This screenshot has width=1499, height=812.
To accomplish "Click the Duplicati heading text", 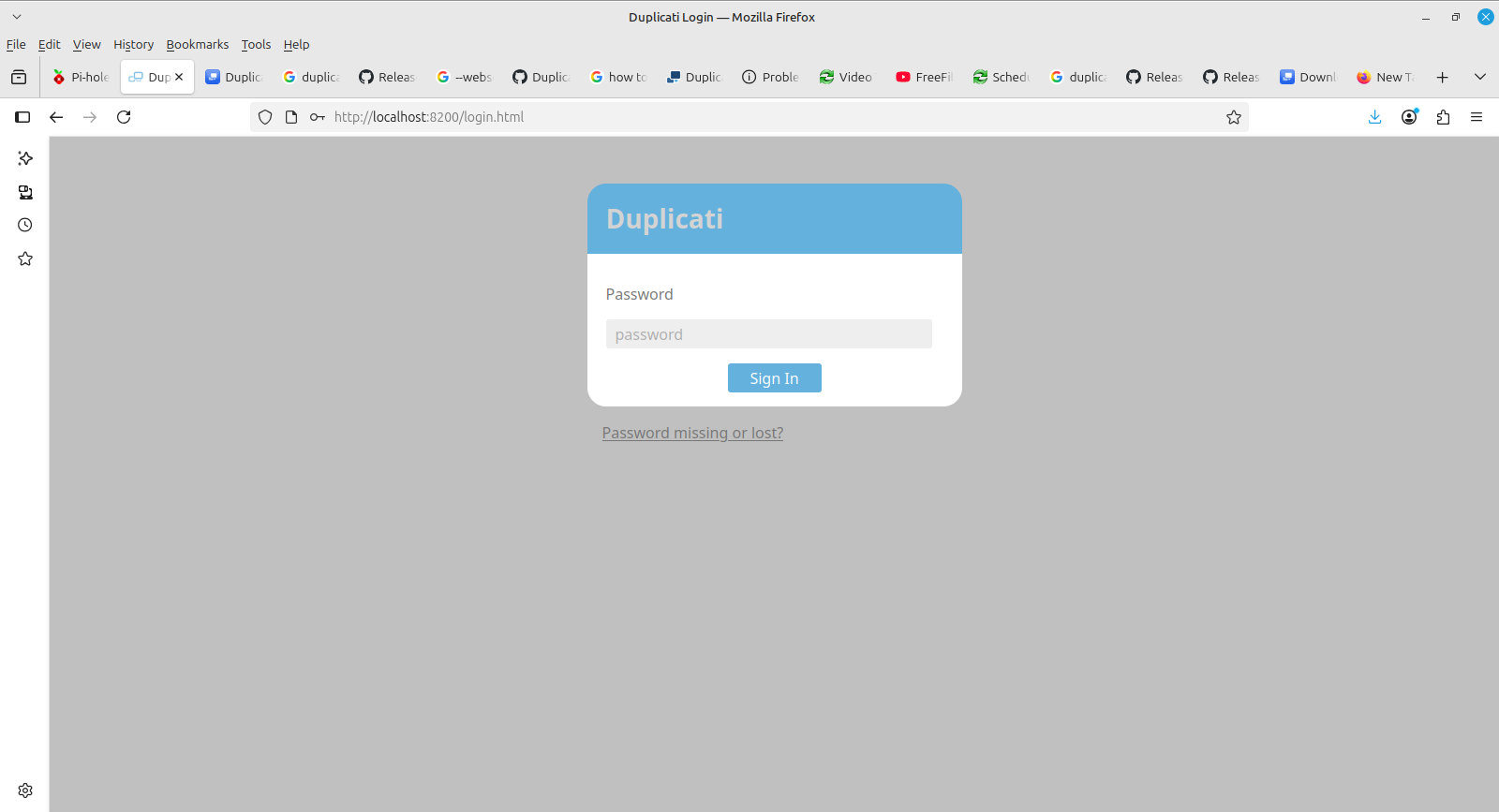I will [664, 219].
